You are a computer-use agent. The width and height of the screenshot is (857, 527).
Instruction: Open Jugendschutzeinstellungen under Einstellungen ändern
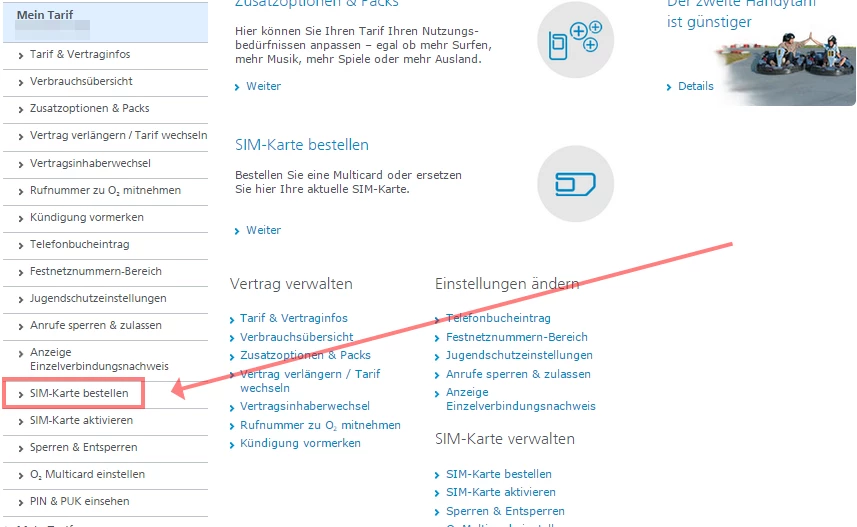tap(519, 355)
